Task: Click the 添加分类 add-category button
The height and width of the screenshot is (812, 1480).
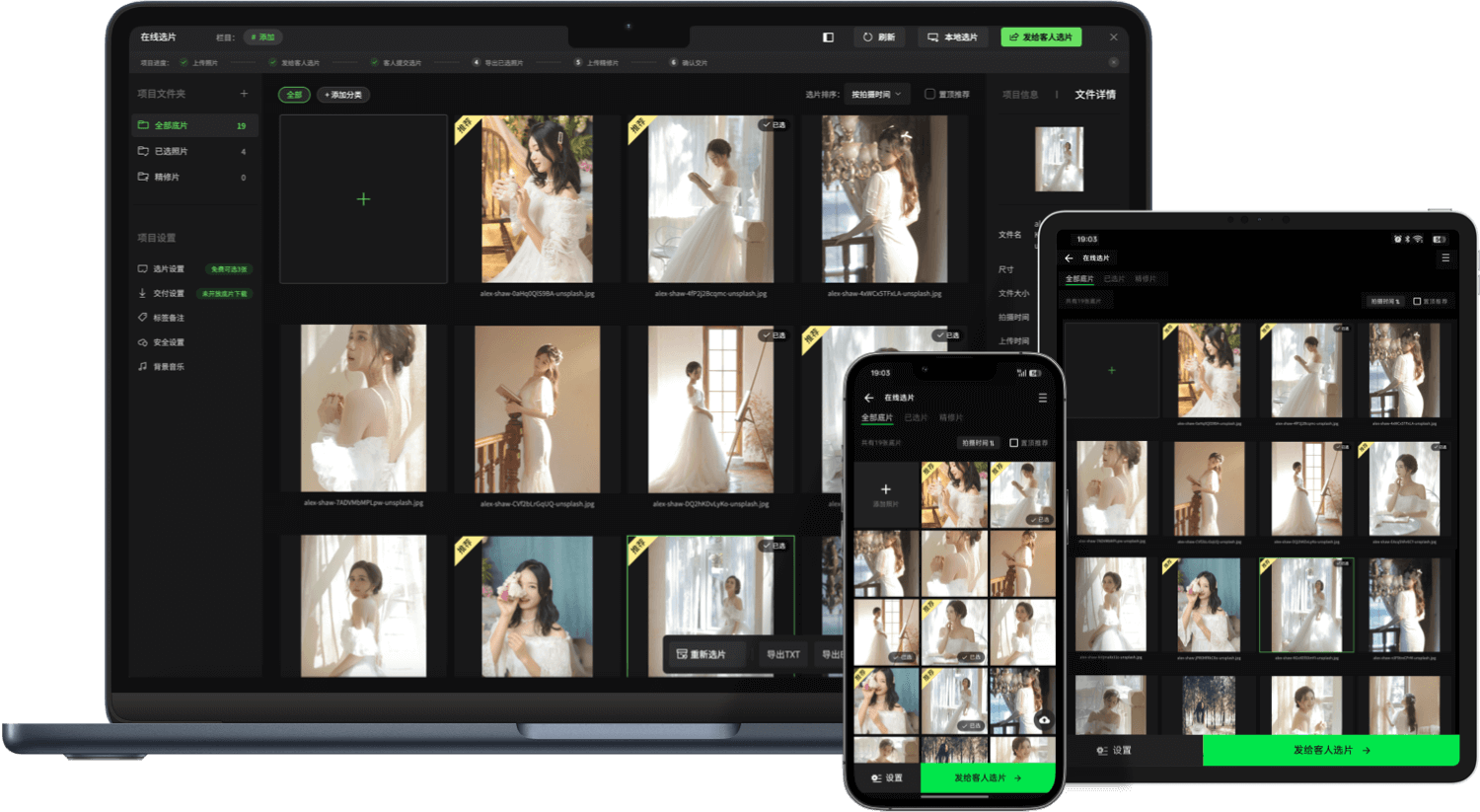Action: 343,95
